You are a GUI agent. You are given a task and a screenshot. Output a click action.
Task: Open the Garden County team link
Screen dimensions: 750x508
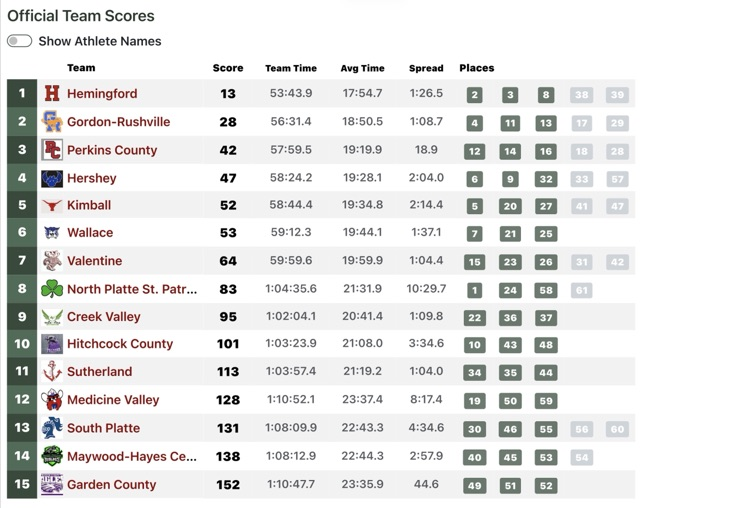pos(111,485)
